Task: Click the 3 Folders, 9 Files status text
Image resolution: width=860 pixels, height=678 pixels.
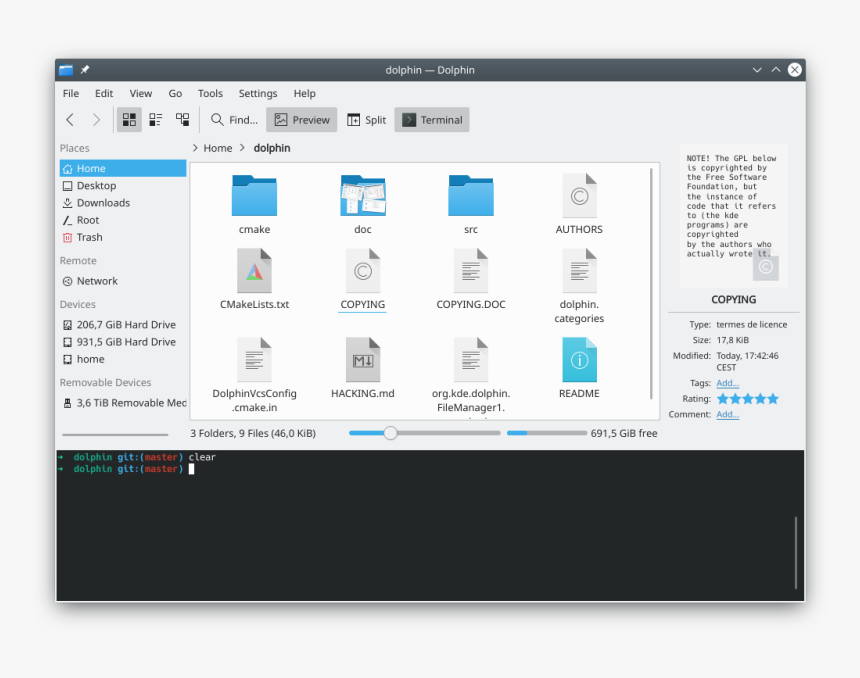Action: (x=253, y=433)
